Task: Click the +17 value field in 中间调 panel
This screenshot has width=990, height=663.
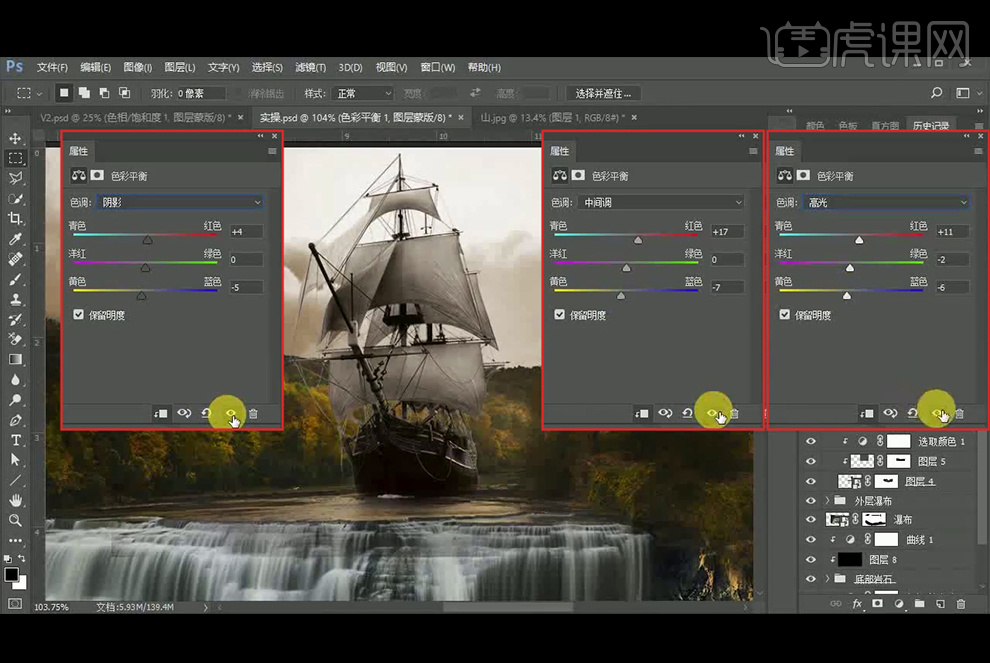Action: point(727,232)
